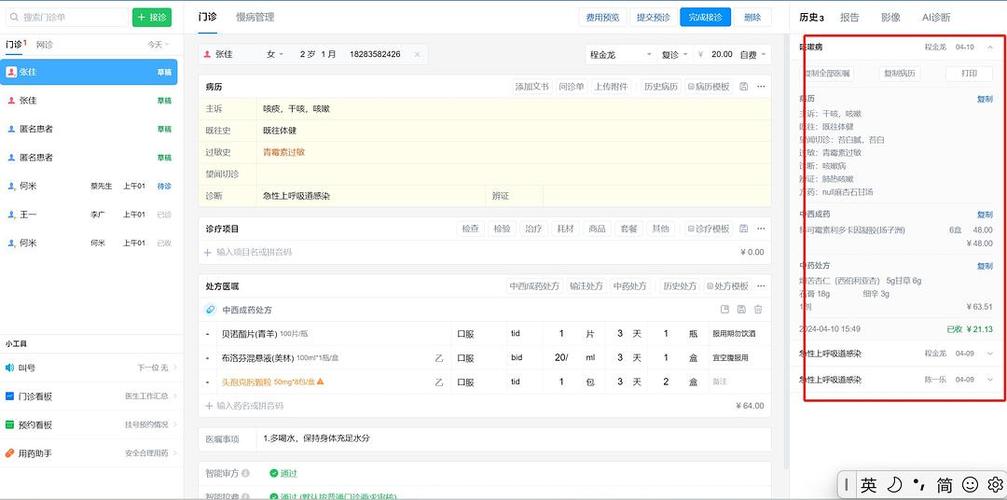Select patient 王一 in the list
1007x500 pixels.
coord(89,214)
